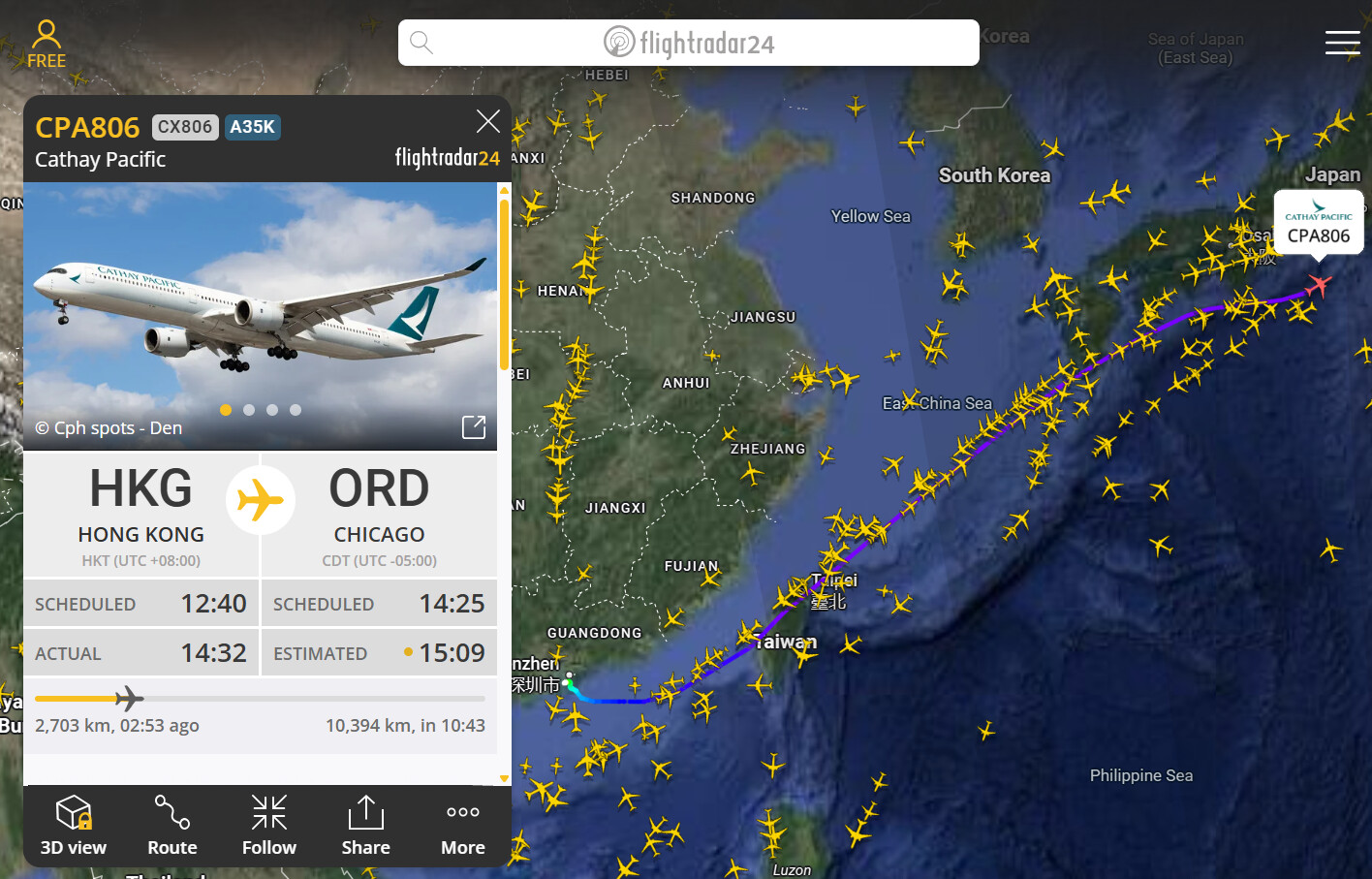Image resolution: width=1372 pixels, height=879 pixels.
Task: Open the hamburger main menu
Action: coord(1343,43)
